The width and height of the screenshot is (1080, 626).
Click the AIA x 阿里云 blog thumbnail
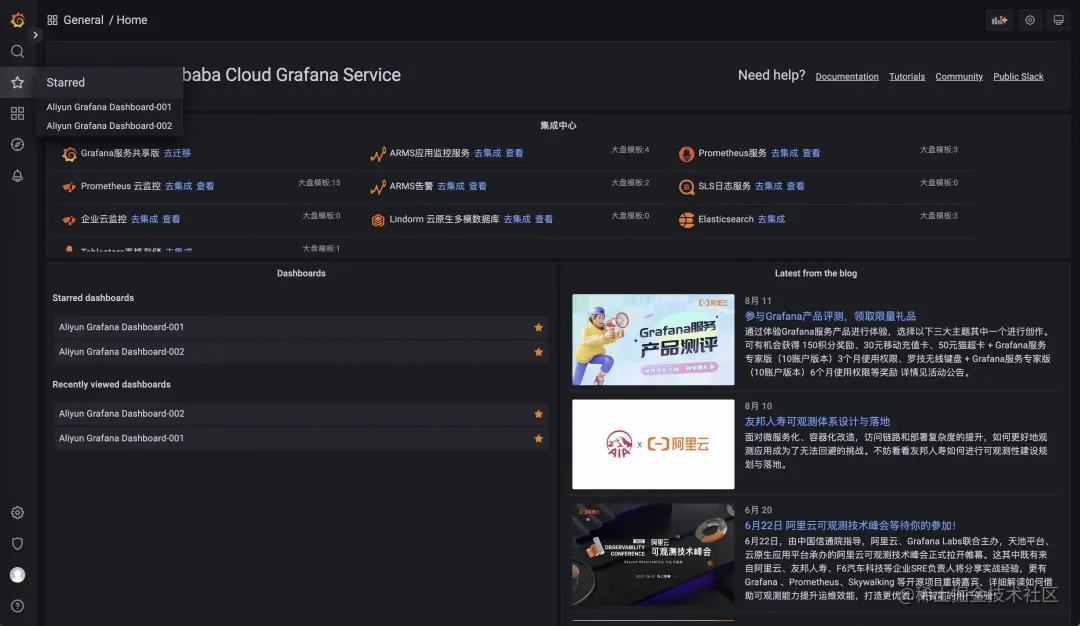pos(653,444)
